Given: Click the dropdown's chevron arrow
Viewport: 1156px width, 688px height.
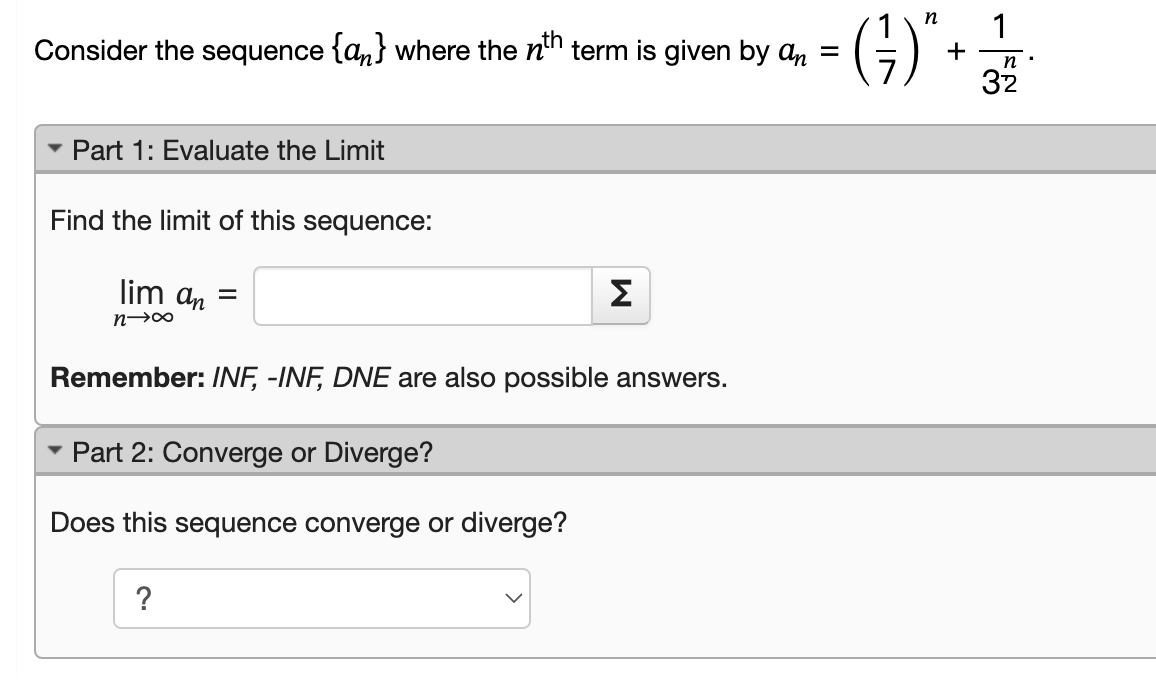Looking at the screenshot, I should pyautogui.click(x=514, y=598).
